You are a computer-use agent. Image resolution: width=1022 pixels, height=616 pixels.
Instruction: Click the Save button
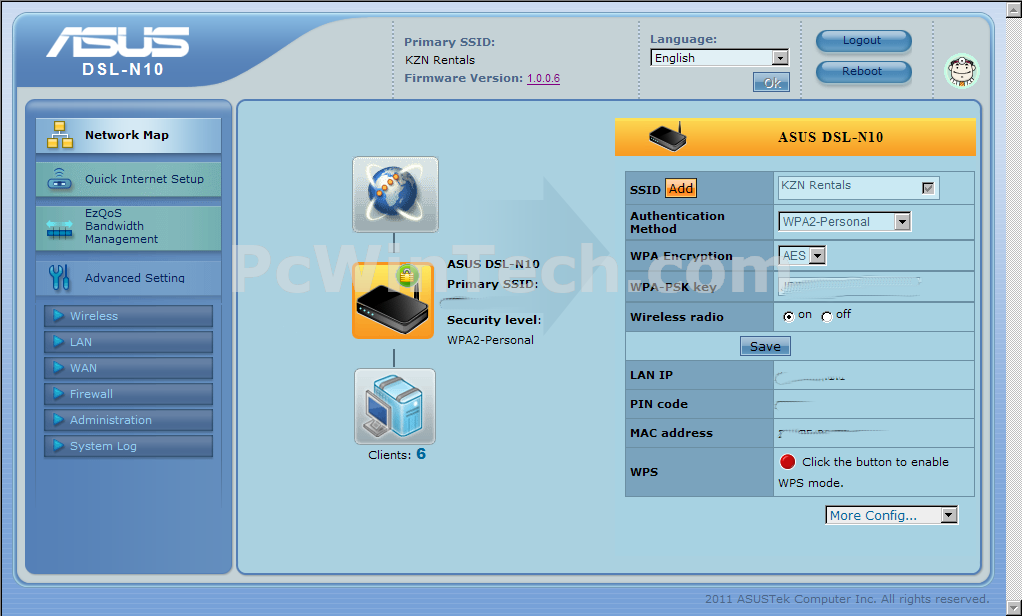point(765,346)
